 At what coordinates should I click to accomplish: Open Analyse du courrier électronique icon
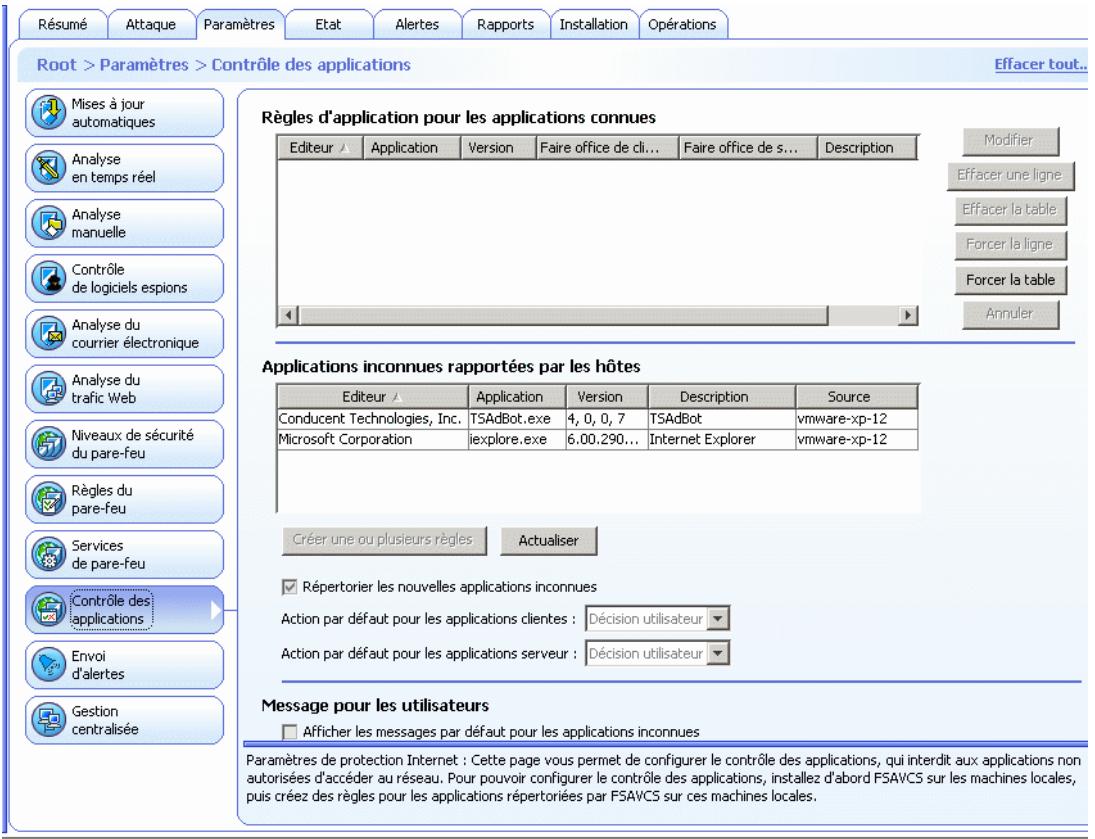48,333
